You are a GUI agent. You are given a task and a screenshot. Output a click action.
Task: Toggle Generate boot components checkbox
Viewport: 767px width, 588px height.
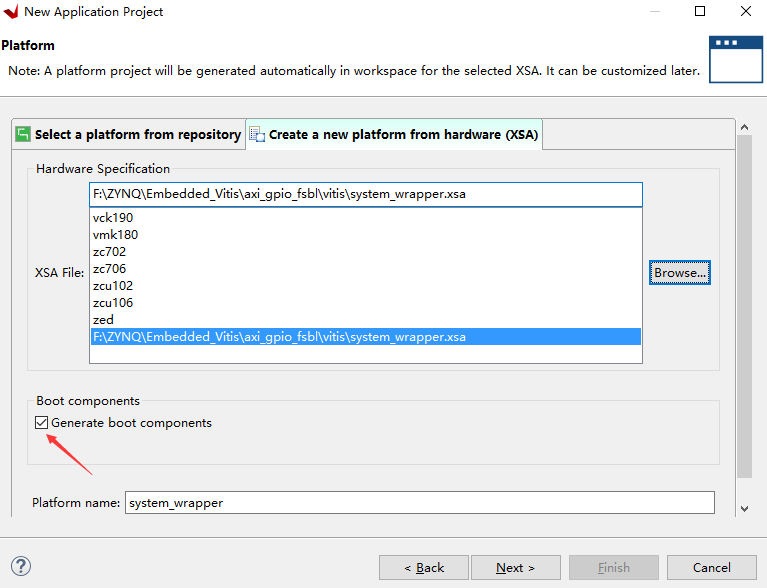pyautogui.click(x=42, y=423)
